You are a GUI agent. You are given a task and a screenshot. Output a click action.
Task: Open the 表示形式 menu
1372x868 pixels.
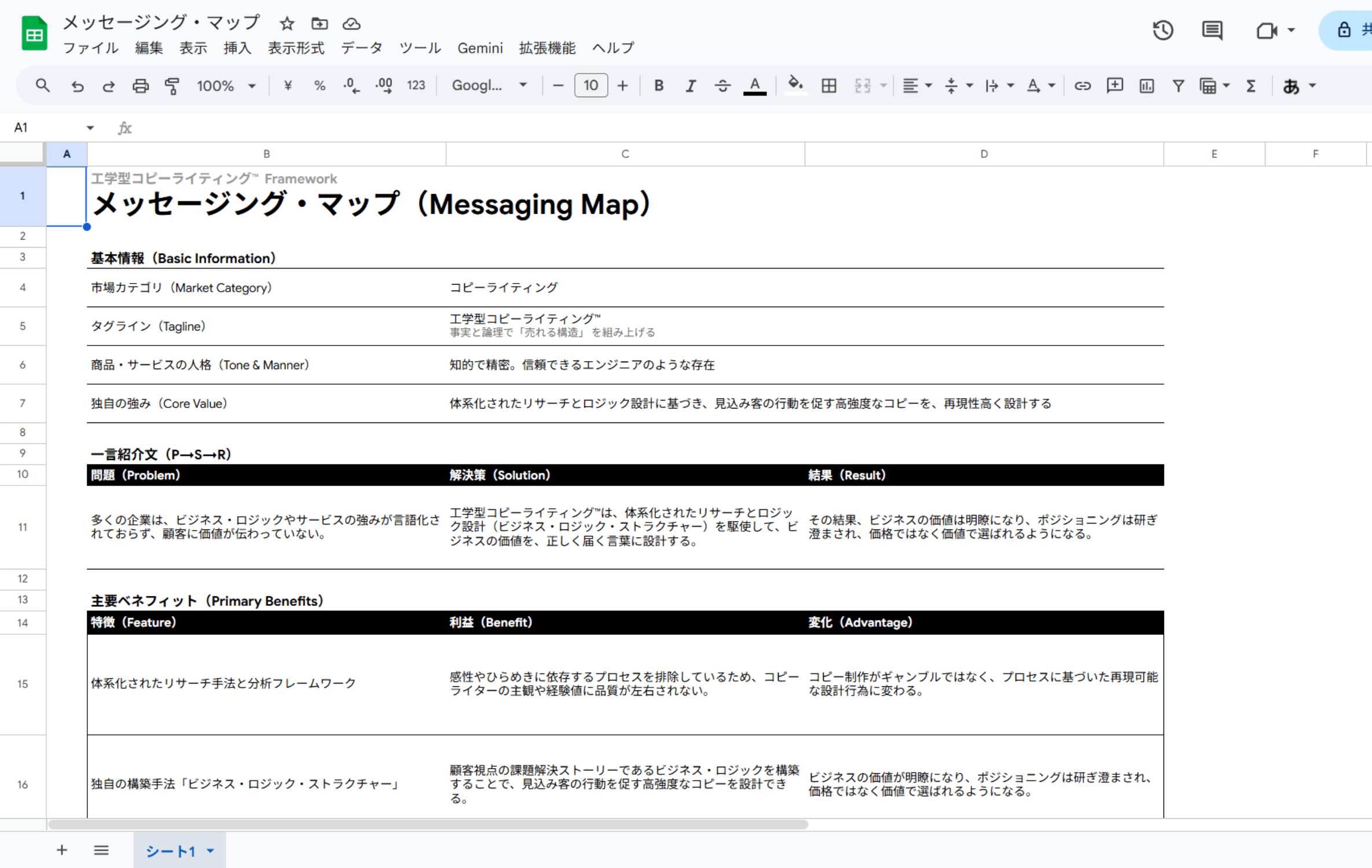(x=296, y=48)
